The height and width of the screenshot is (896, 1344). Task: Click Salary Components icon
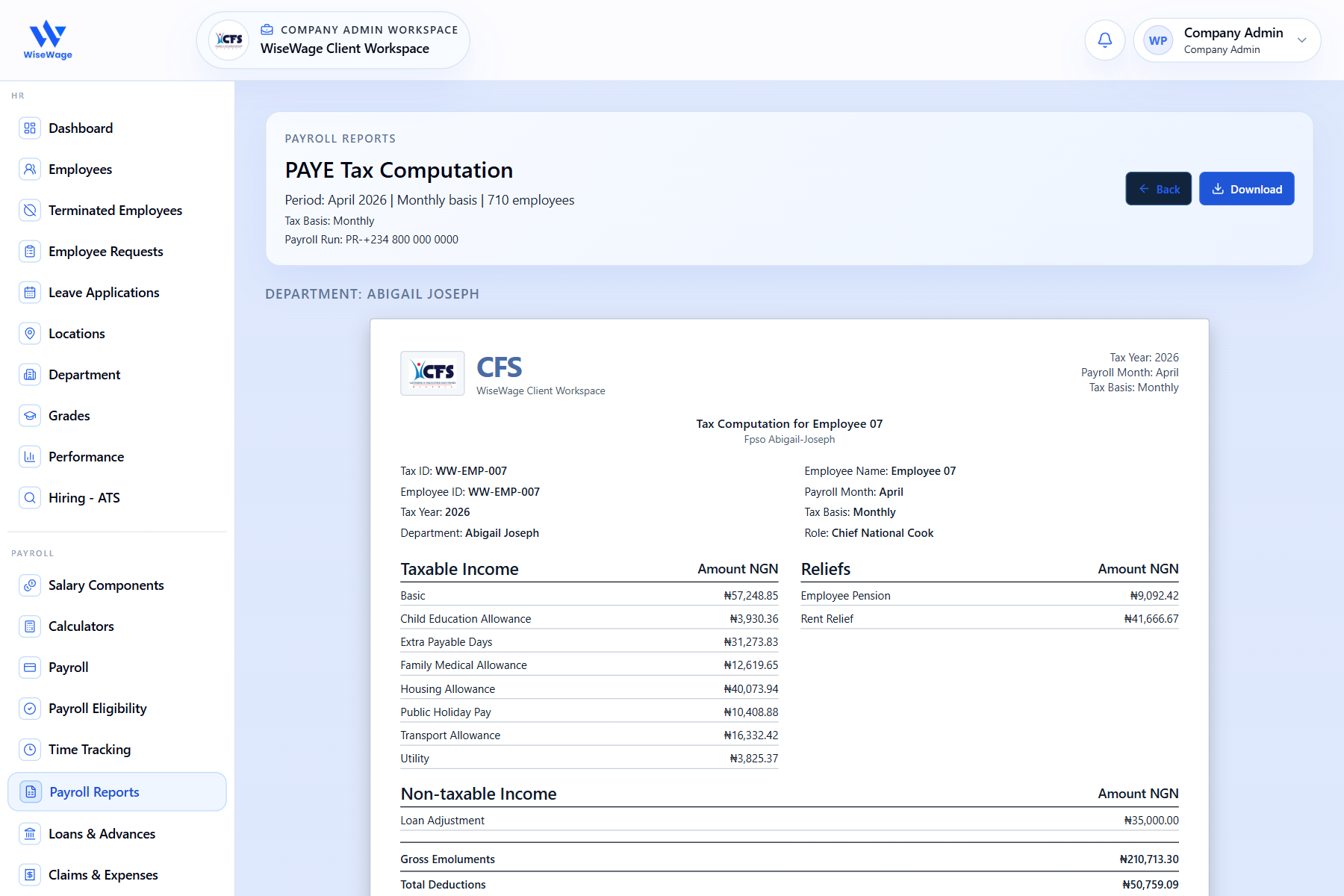pyautogui.click(x=30, y=585)
